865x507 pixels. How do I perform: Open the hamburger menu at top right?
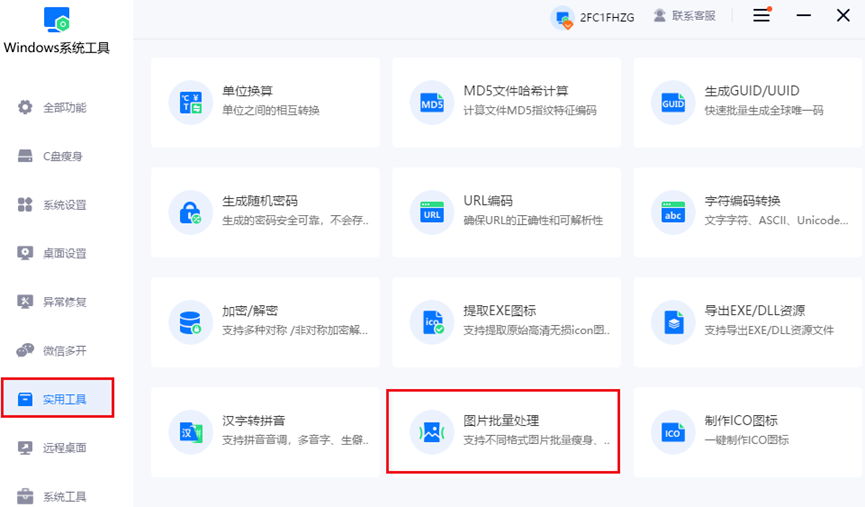click(762, 15)
